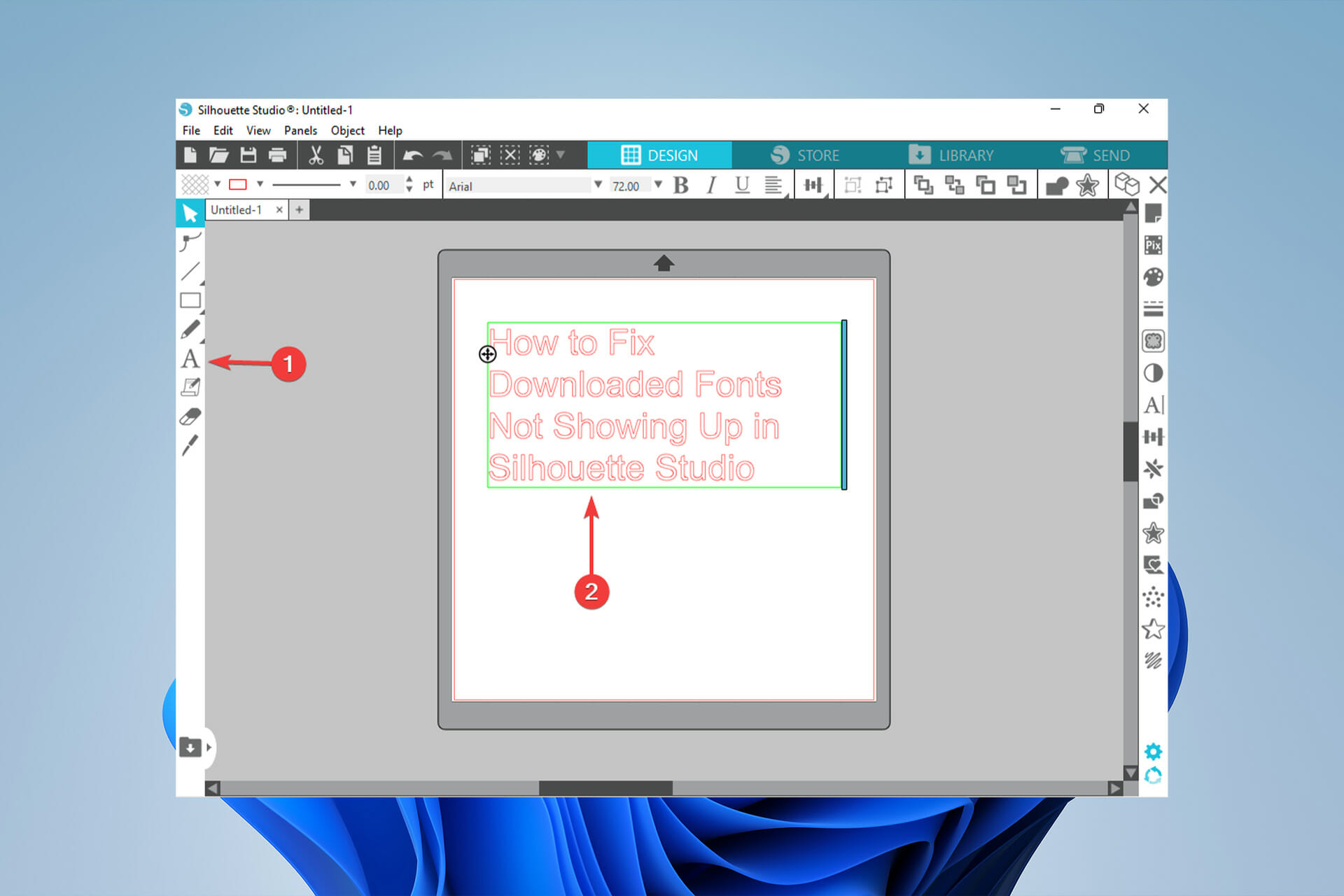Toggle underline text formatting
The height and width of the screenshot is (896, 1344).
point(742,185)
